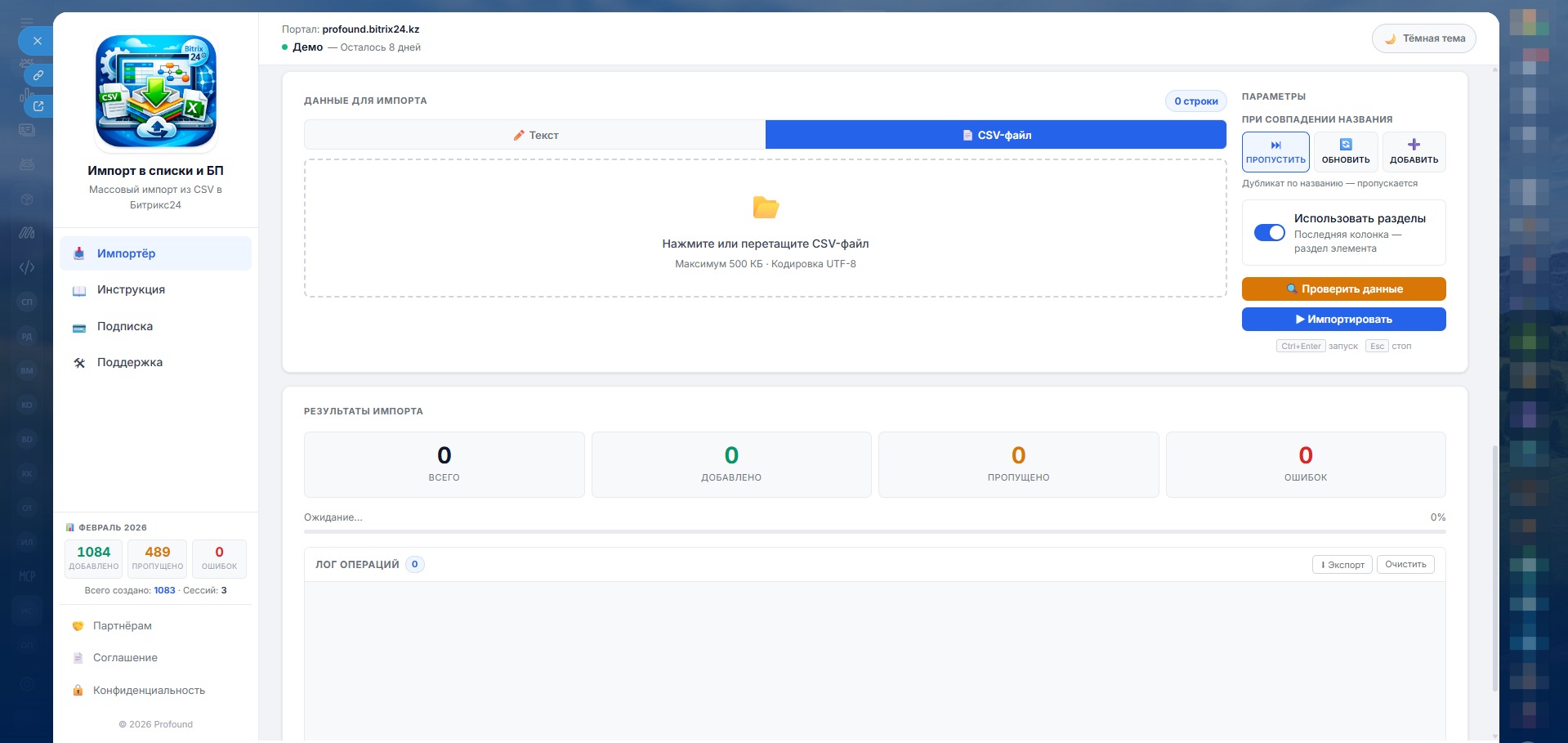Choose Добавить duplicate mode
The image size is (1568, 743).
1414,152
